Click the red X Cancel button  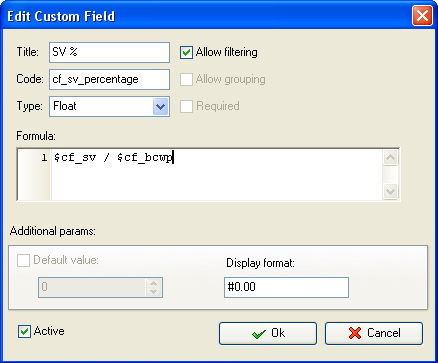click(x=374, y=333)
